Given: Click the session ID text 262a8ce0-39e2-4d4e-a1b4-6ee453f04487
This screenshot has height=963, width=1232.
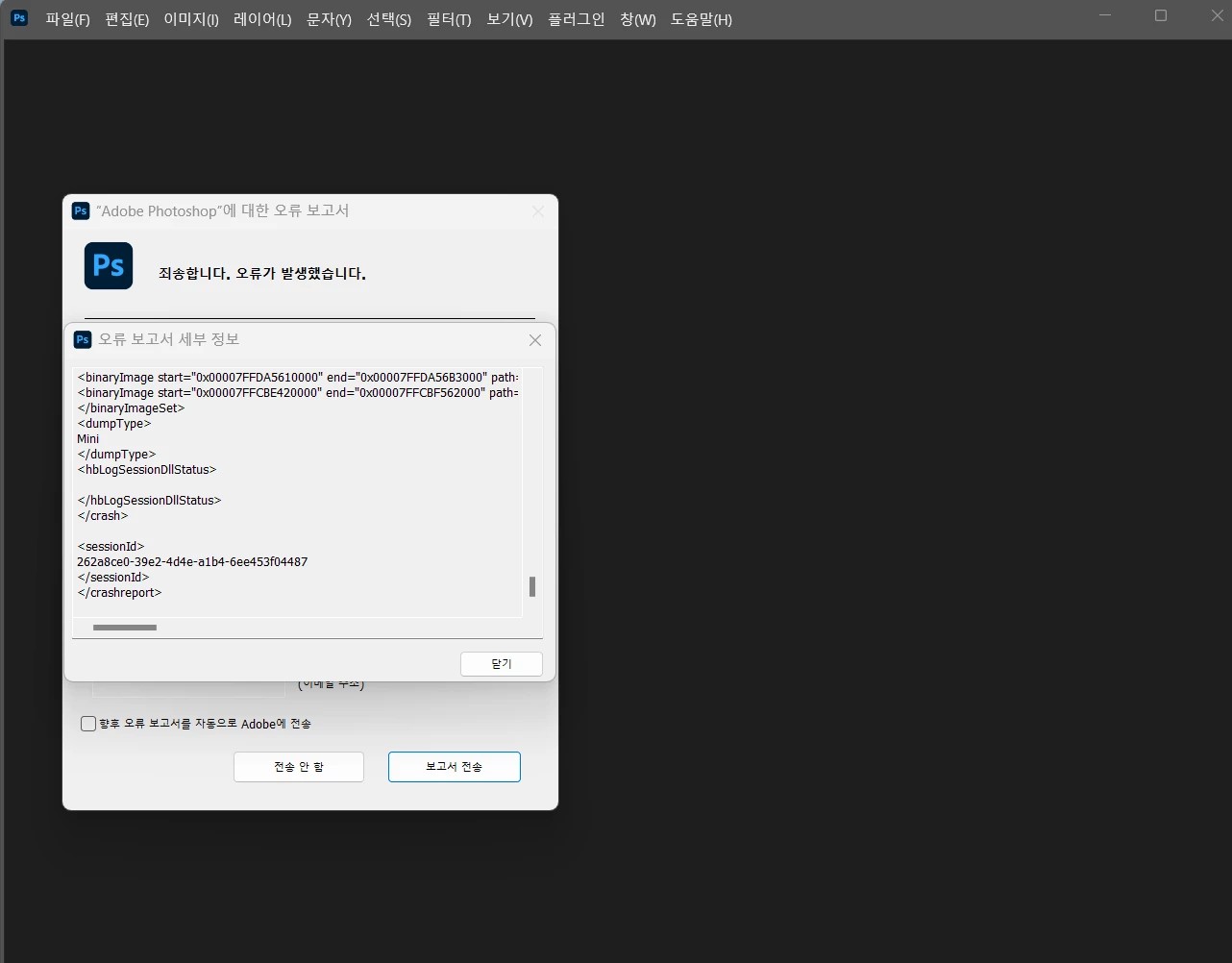Looking at the screenshot, I should click(x=192, y=562).
